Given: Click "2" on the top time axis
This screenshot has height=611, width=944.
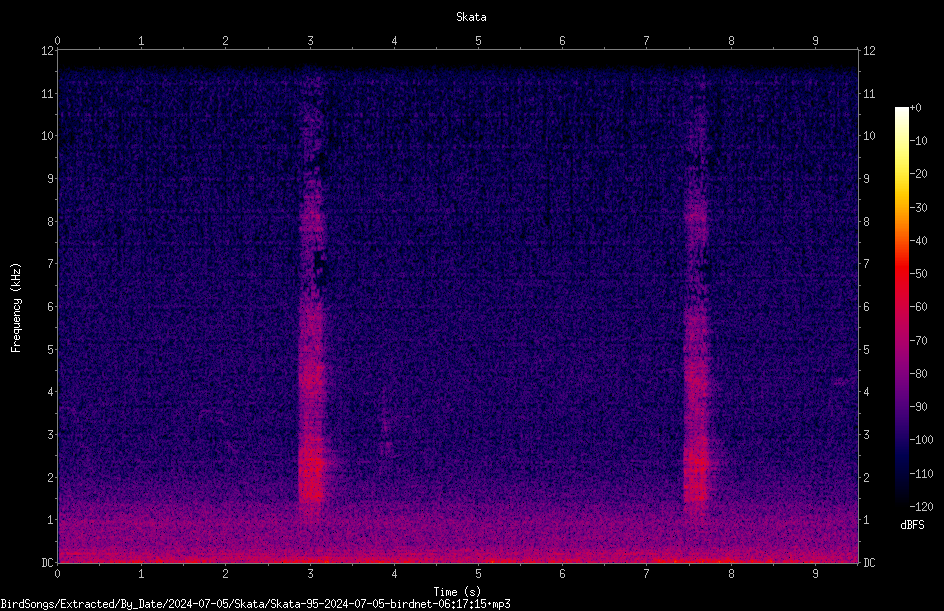Looking at the screenshot, I should click(x=225, y=41).
